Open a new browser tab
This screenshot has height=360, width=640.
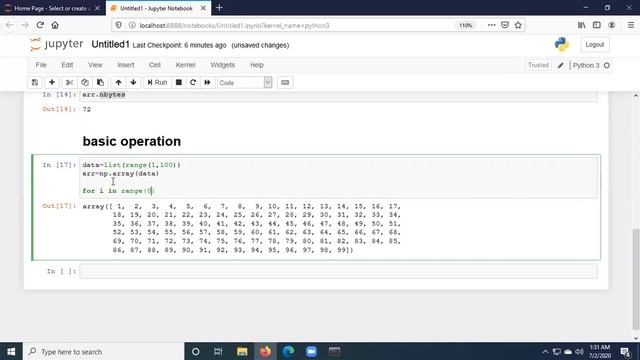219,8
